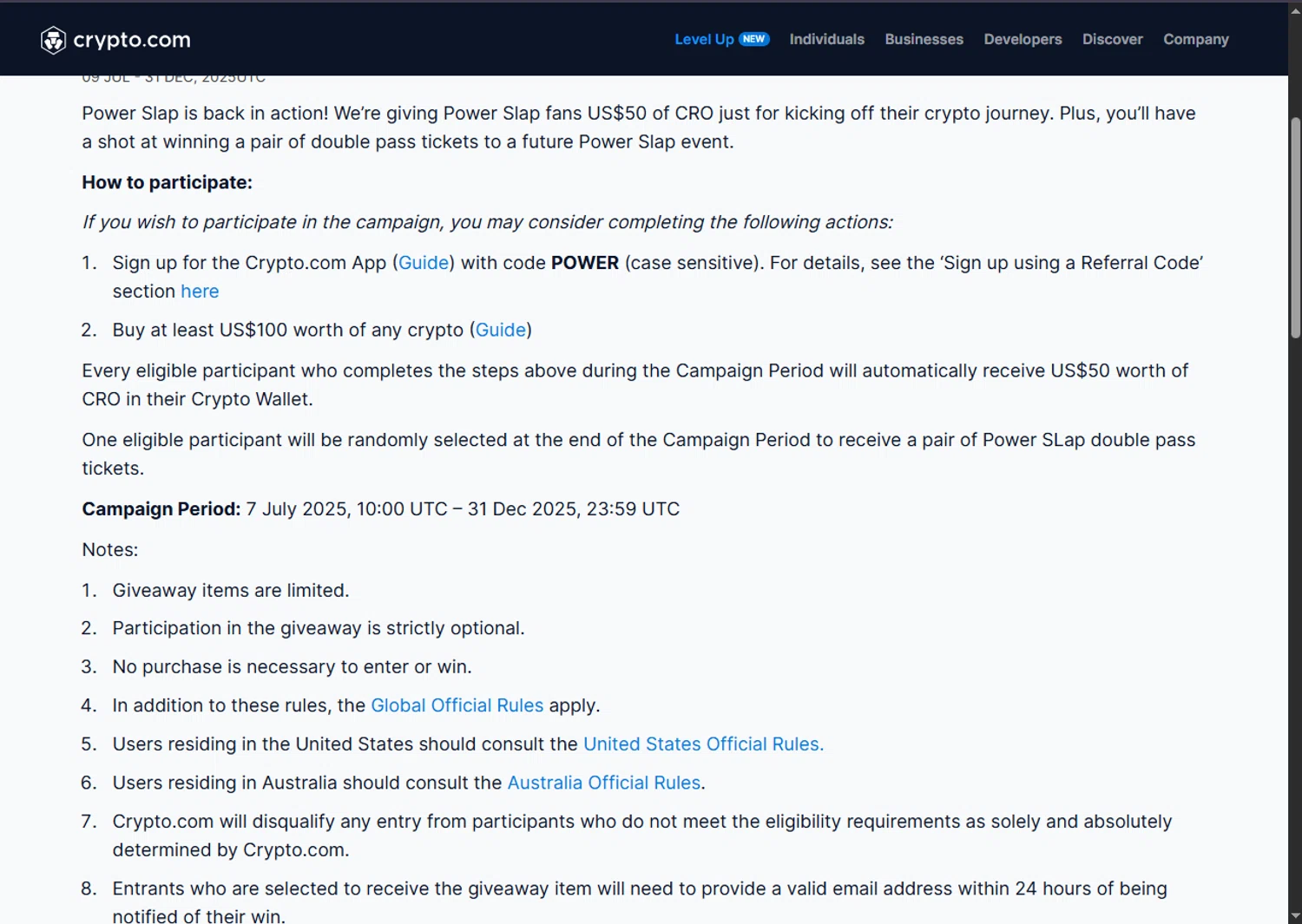Screen dimensions: 1302x924
Task: Click the 'Buy at least US$100 worth' step
Action: coord(322,330)
